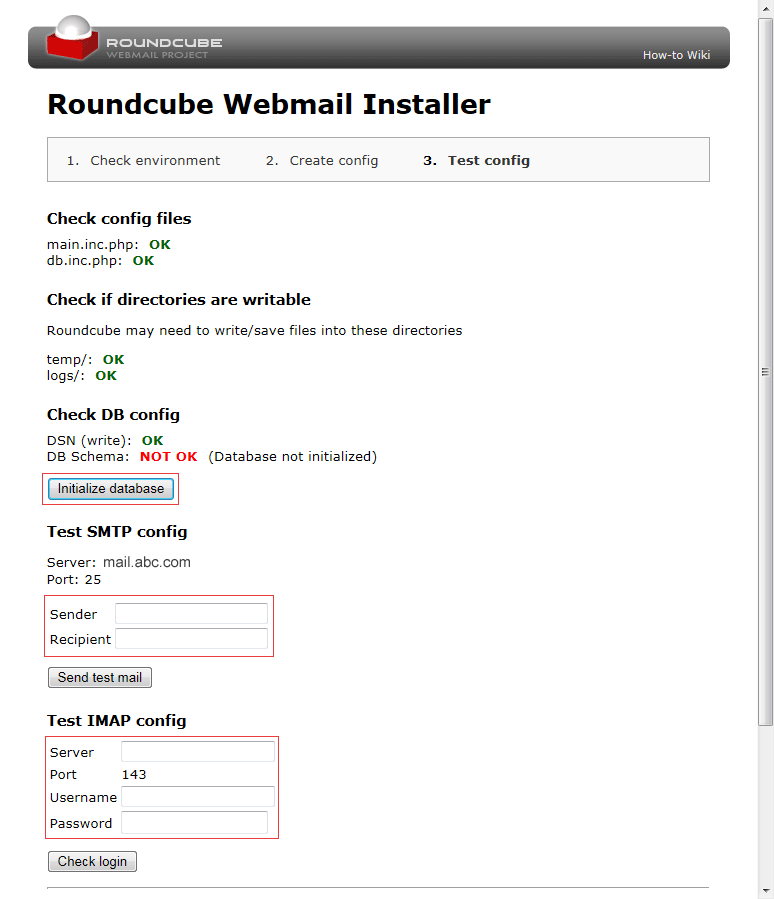This screenshot has height=899, width=774.
Task: Click the Check if directories are writable heading
Action: click(x=179, y=299)
